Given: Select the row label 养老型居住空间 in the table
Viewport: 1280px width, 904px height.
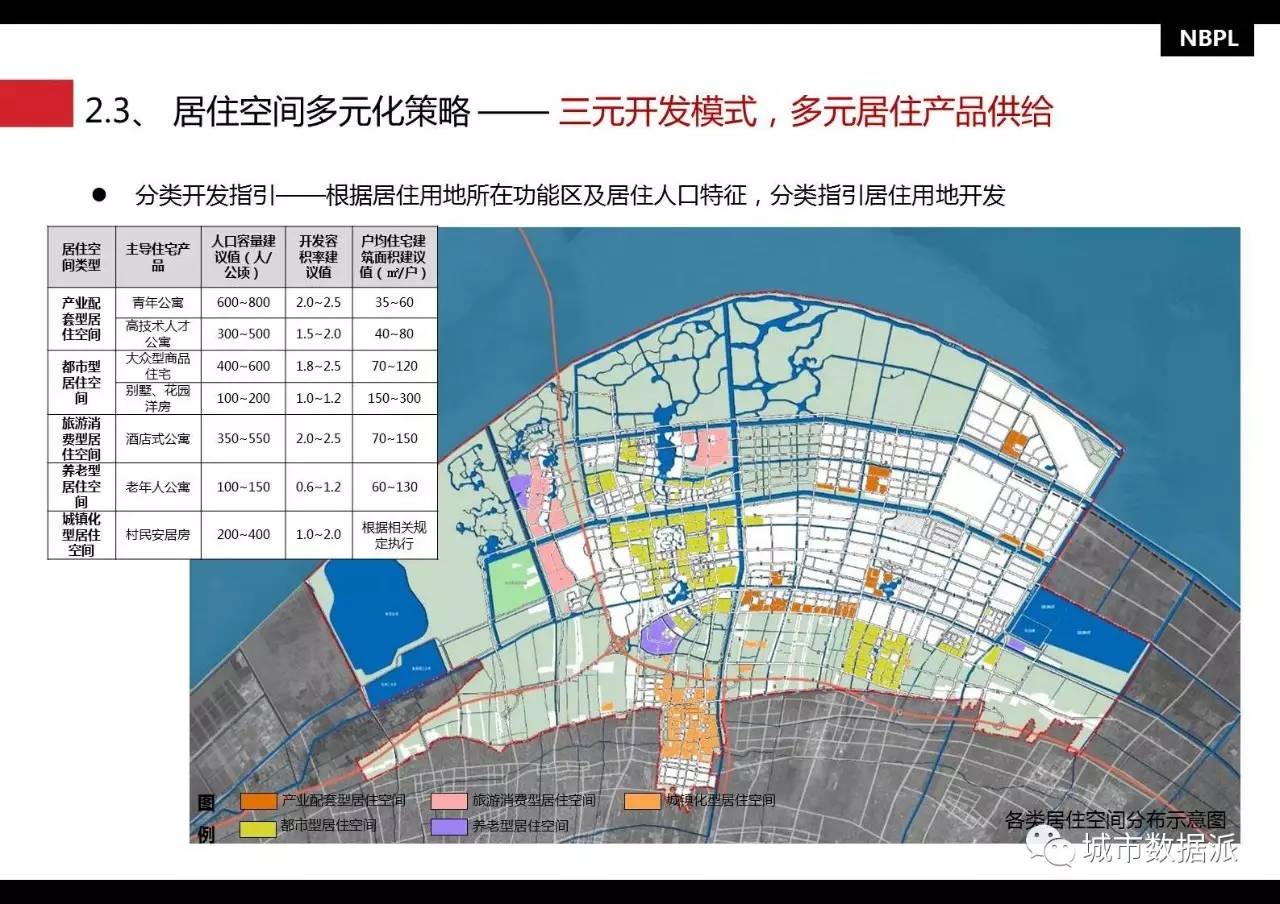Looking at the screenshot, I should [81, 486].
